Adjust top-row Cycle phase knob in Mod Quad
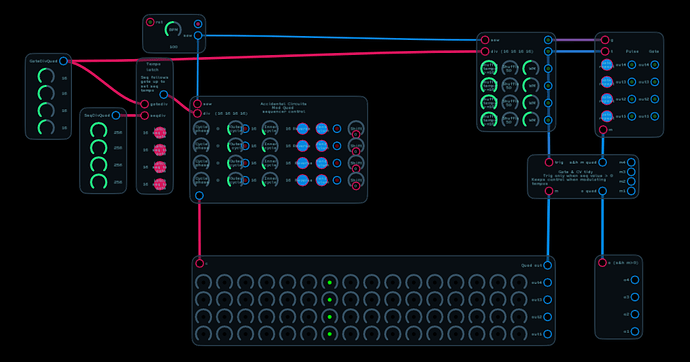Viewport: 690px width, 362px height. (202, 129)
